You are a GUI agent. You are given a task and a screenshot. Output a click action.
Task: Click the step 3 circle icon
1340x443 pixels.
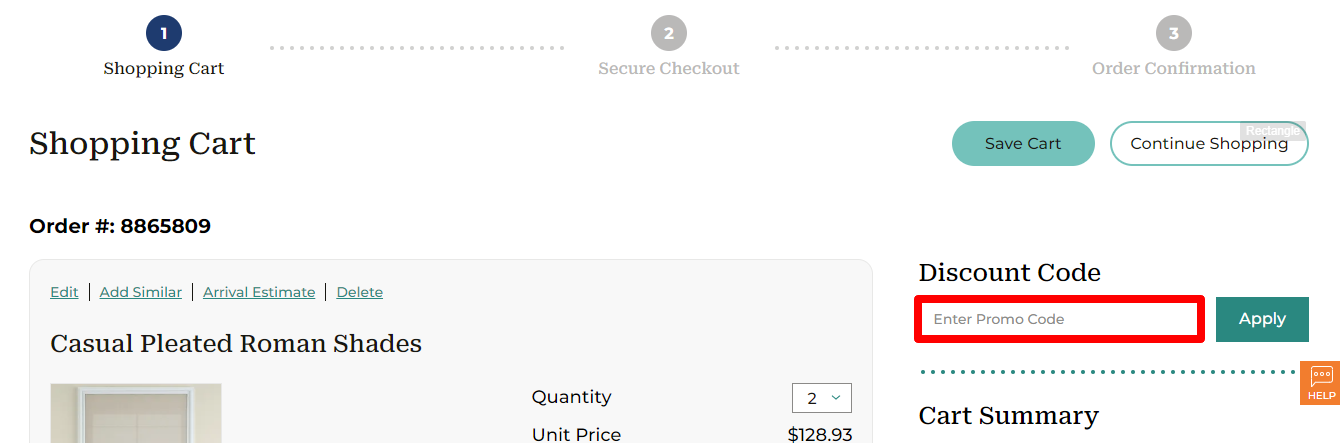click(1173, 33)
